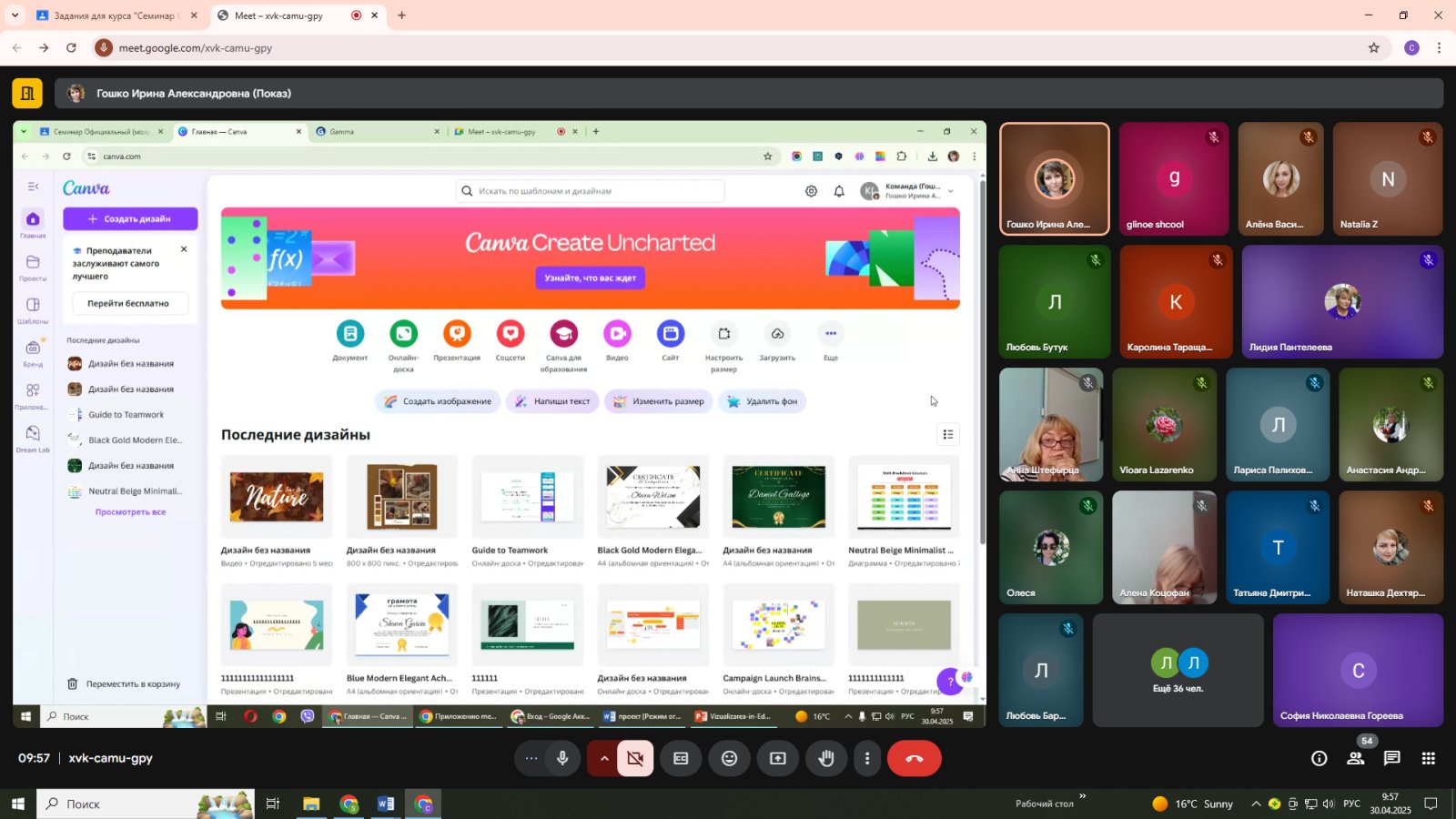Click the Canva search templates field
Image resolution: width=1456 pixels, height=819 pixels.
tap(591, 191)
